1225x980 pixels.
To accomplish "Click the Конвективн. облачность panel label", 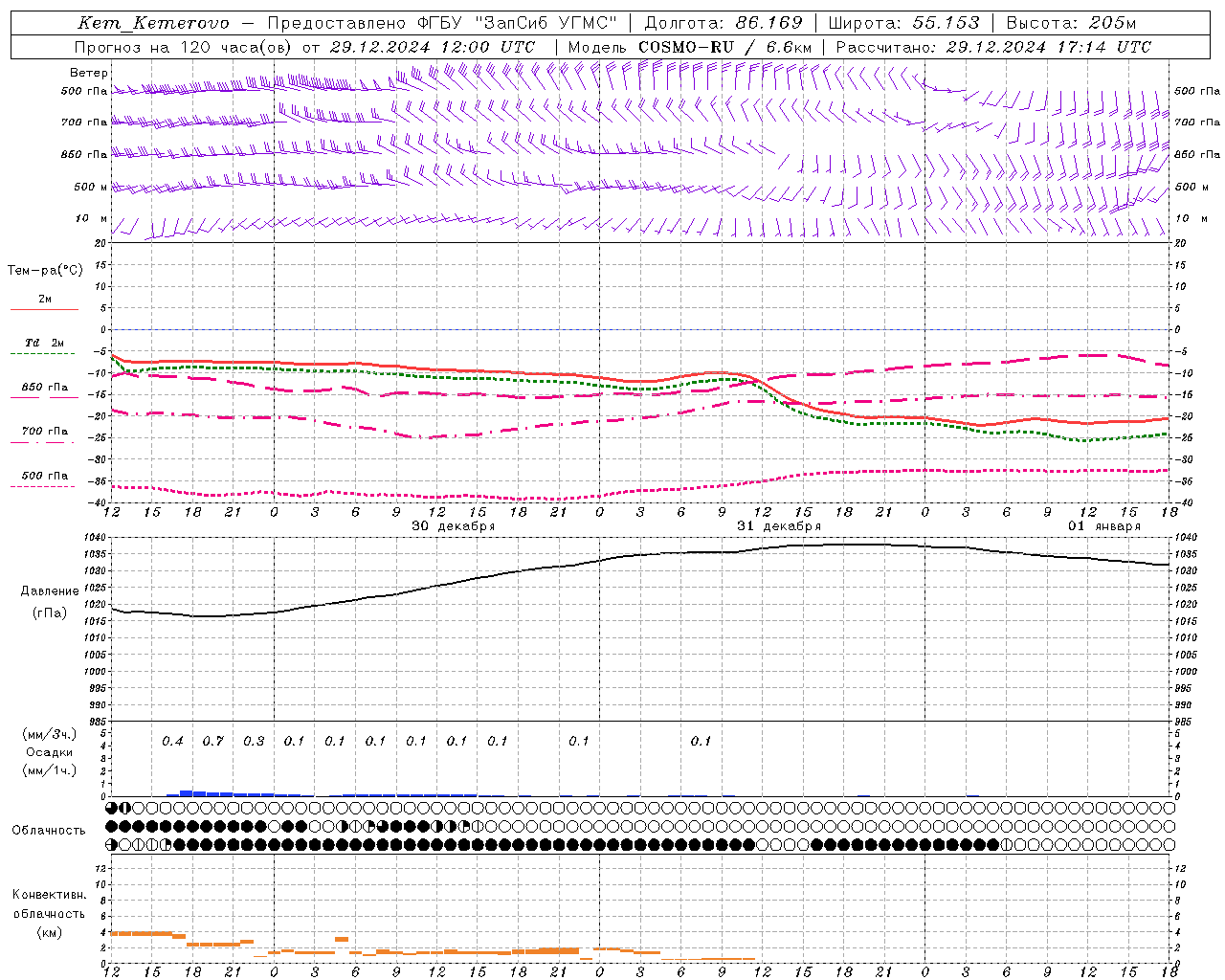I will point(49,913).
